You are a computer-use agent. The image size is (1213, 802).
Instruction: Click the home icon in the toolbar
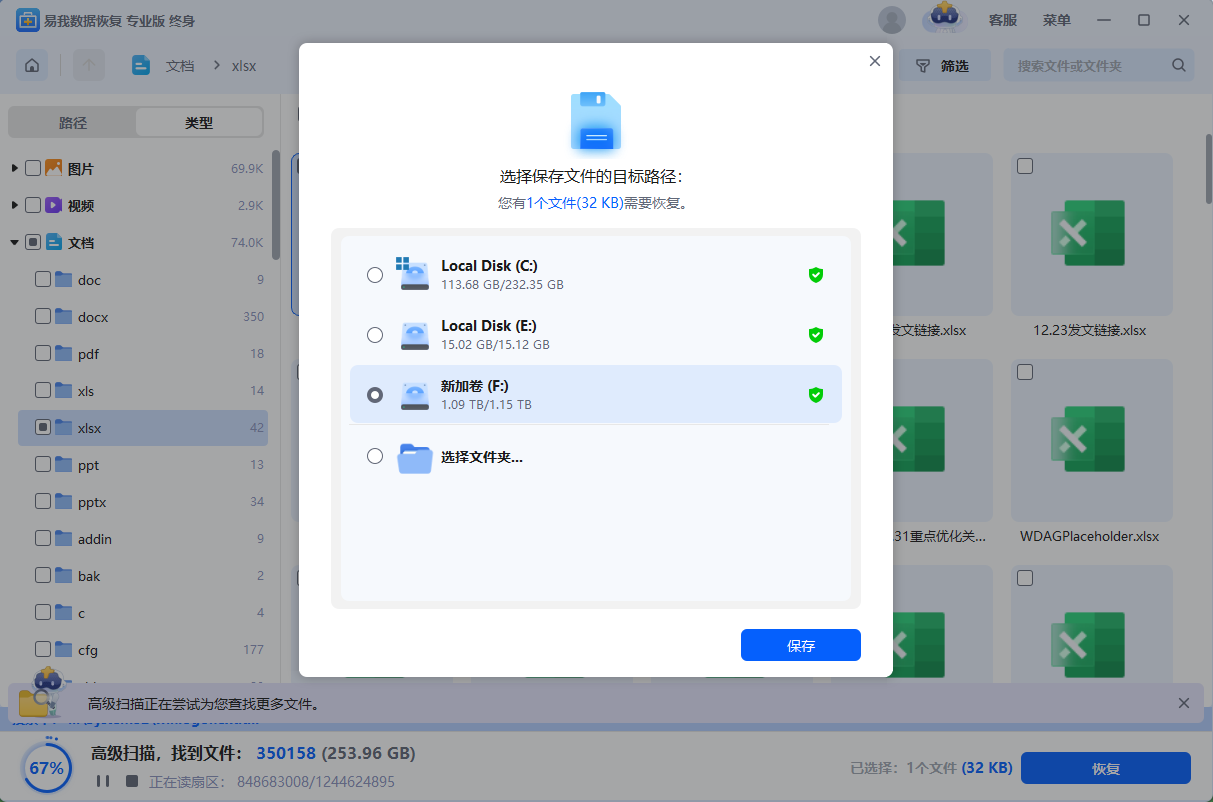coord(32,66)
